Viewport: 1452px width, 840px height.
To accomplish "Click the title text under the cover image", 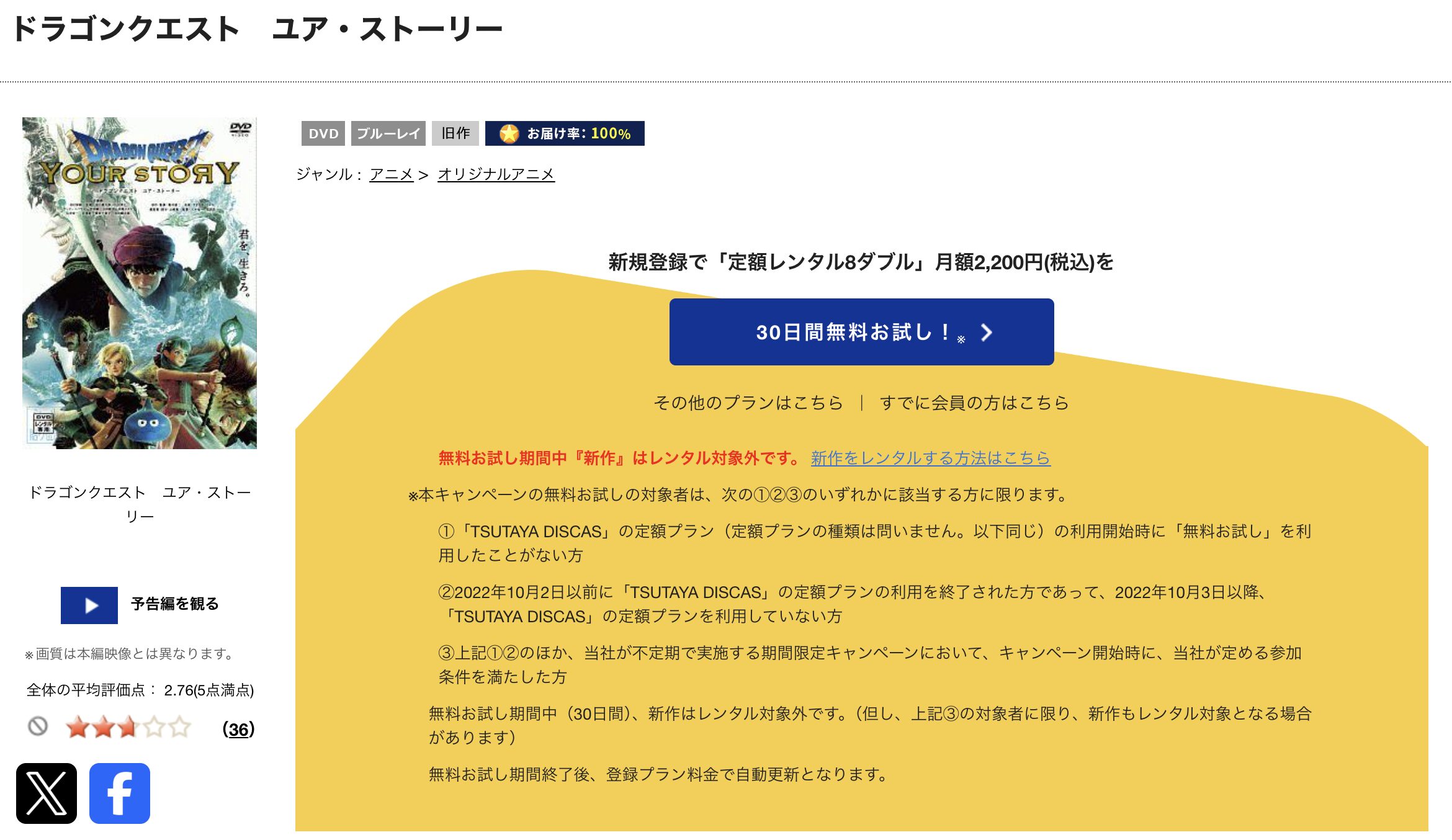I will (x=140, y=504).
